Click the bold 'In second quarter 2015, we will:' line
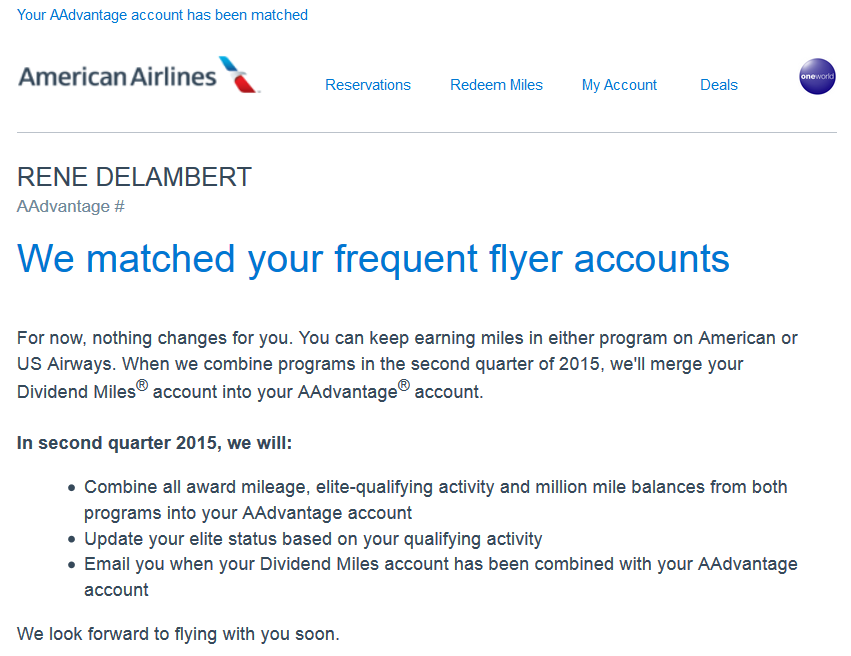851x656 pixels. pyautogui.click(x=155, y=442)
